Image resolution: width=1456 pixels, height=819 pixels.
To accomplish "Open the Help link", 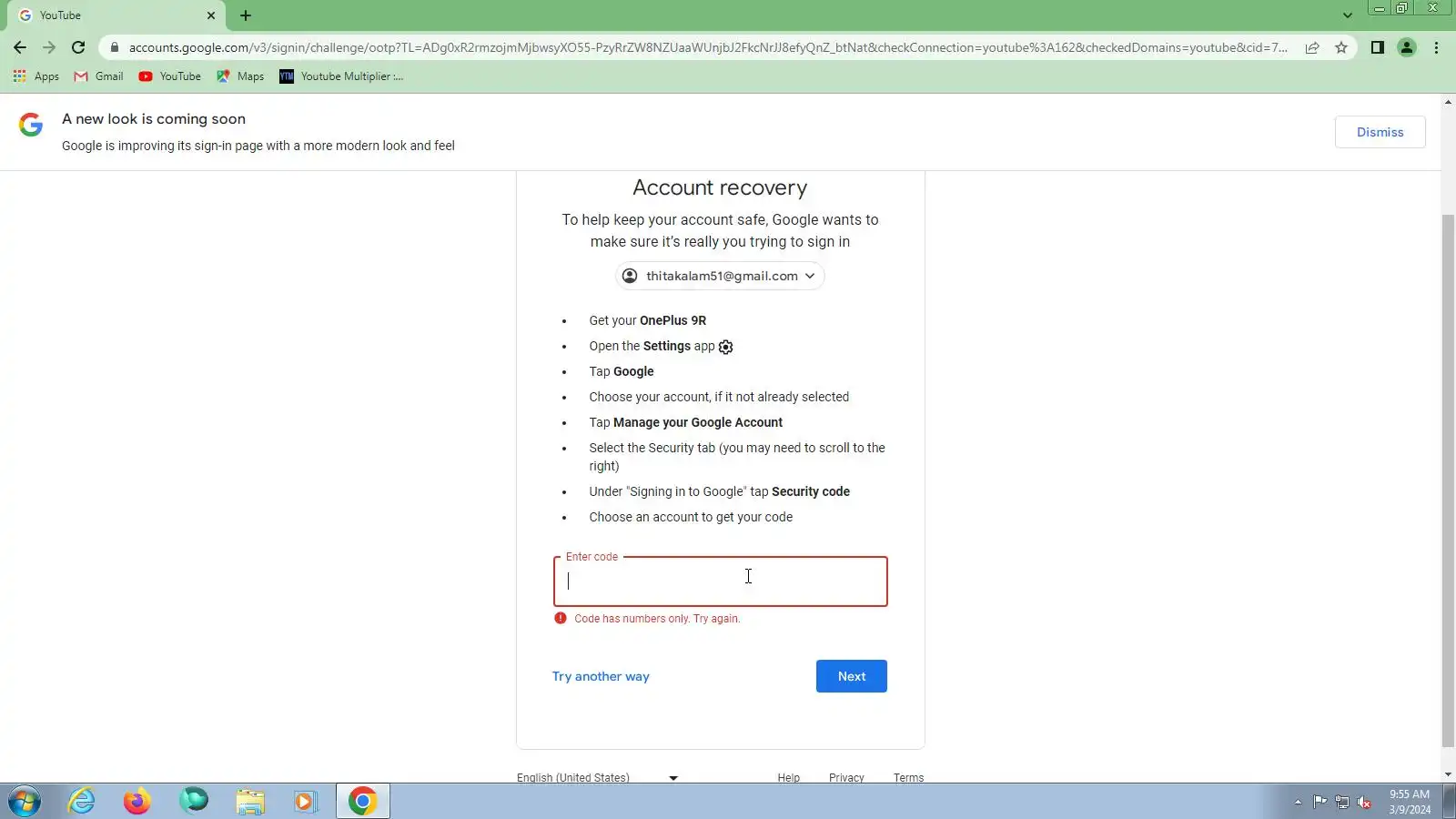I will click(788, 777).
